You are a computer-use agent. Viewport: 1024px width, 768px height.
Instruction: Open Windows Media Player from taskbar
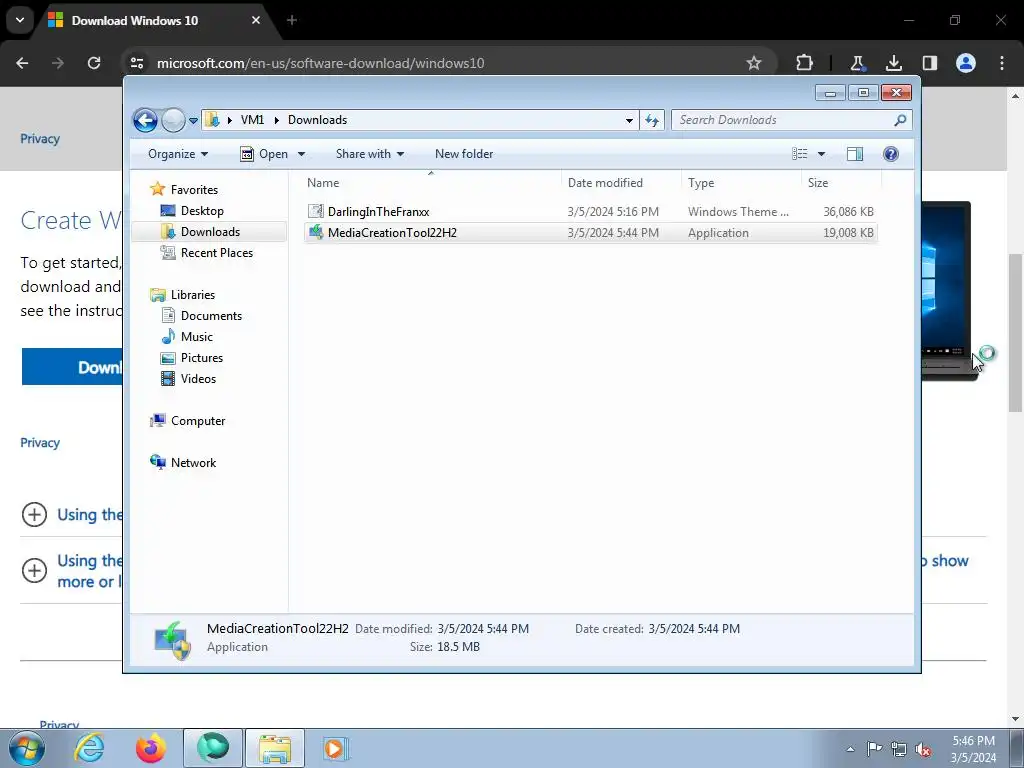[x=336, y=748]
